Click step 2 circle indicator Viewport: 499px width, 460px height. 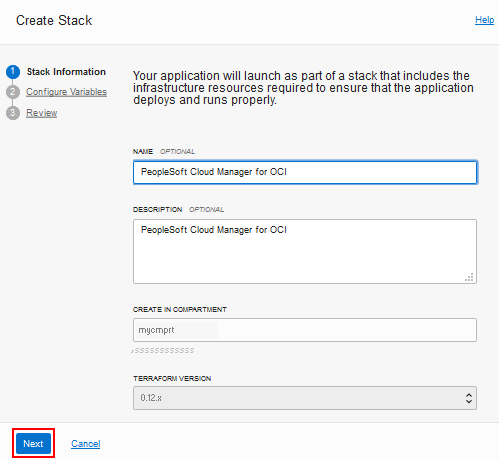click(x=13, y=92)
